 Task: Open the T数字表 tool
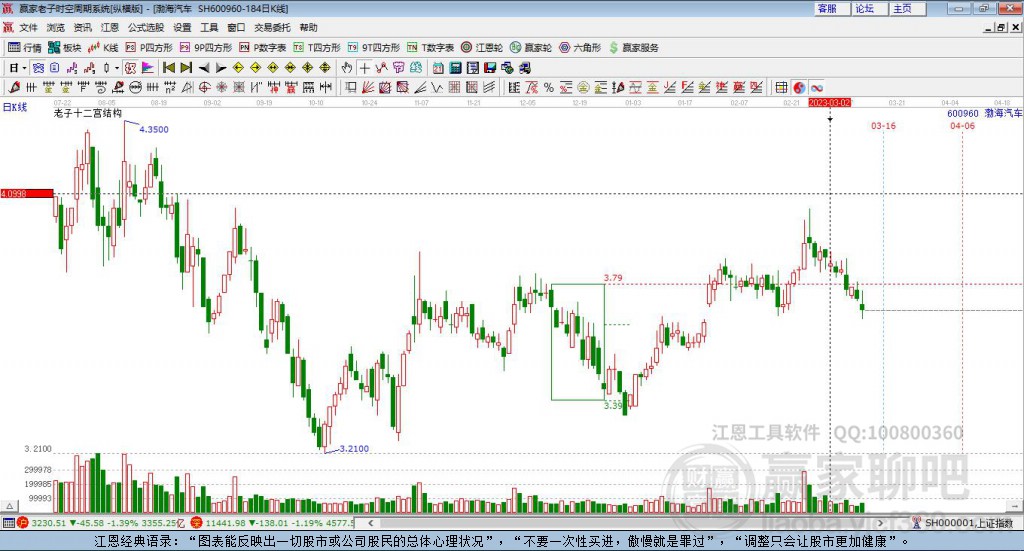pyautogui.click(x=430, y=48)
